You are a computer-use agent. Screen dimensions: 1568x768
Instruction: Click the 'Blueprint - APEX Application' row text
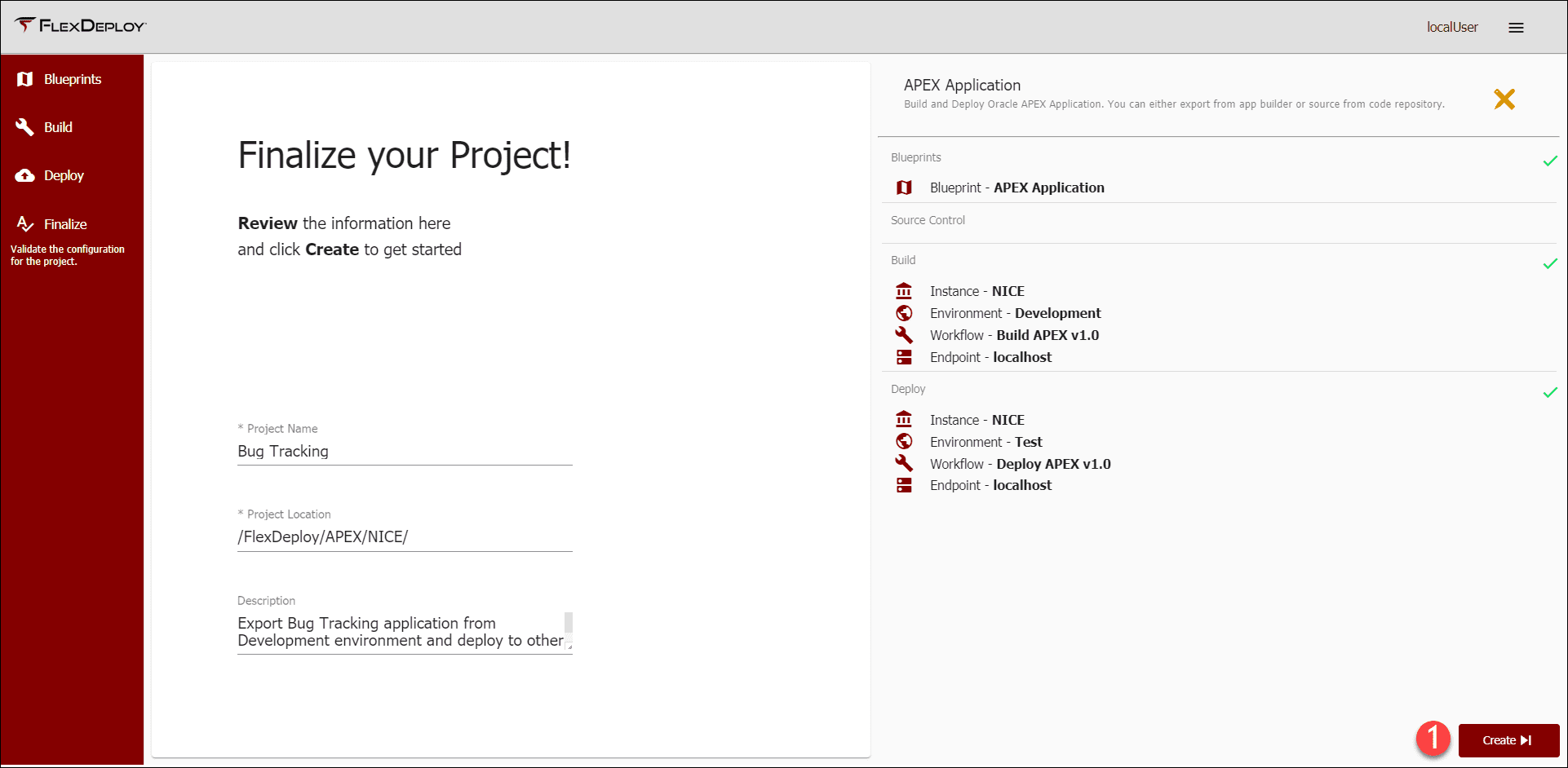click(x=1017, y=188)
